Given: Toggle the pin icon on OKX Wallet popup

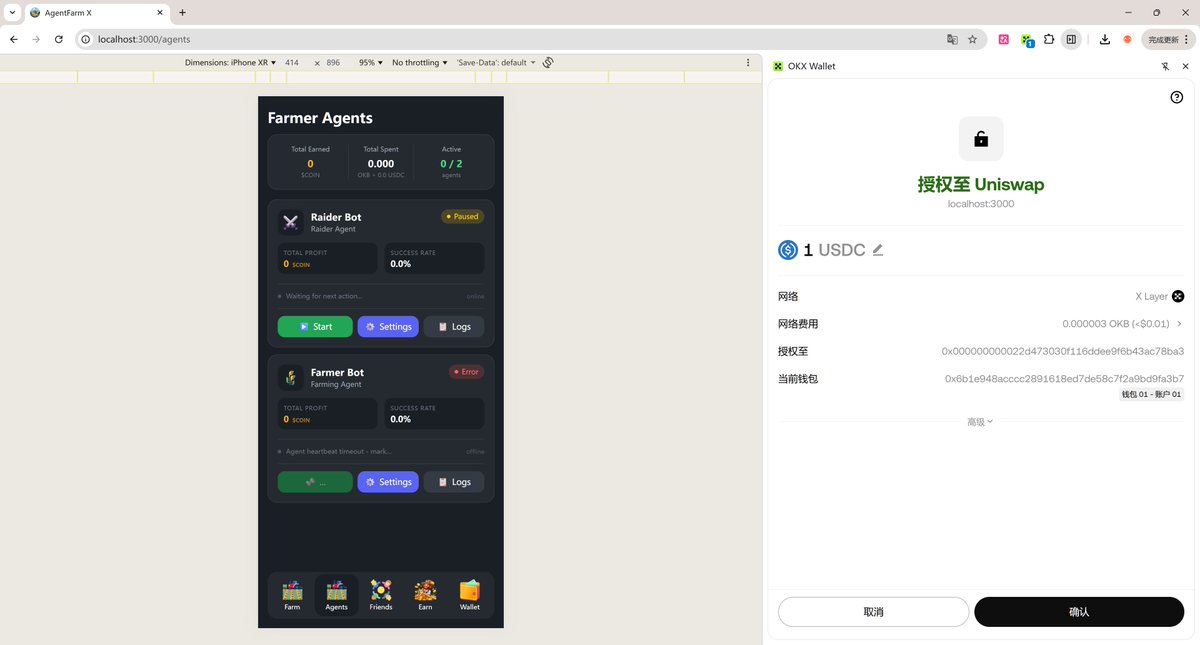Looking at the screenshot, I should tap(1164, 66).
